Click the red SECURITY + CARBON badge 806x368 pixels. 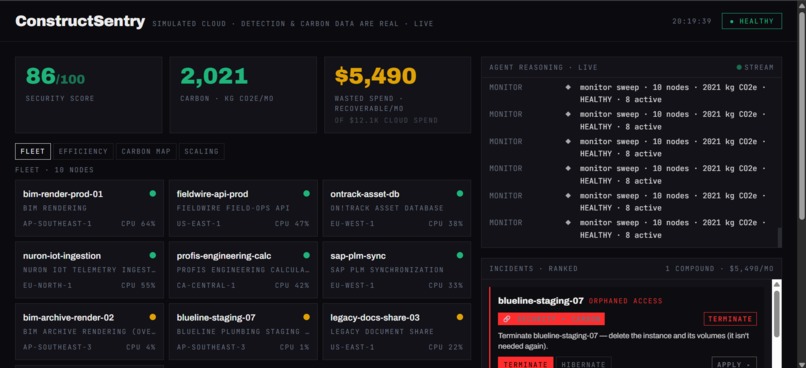[551, 319]
